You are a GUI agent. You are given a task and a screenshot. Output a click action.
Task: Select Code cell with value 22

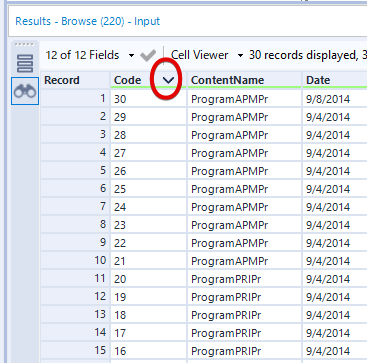tap(149, 243)
